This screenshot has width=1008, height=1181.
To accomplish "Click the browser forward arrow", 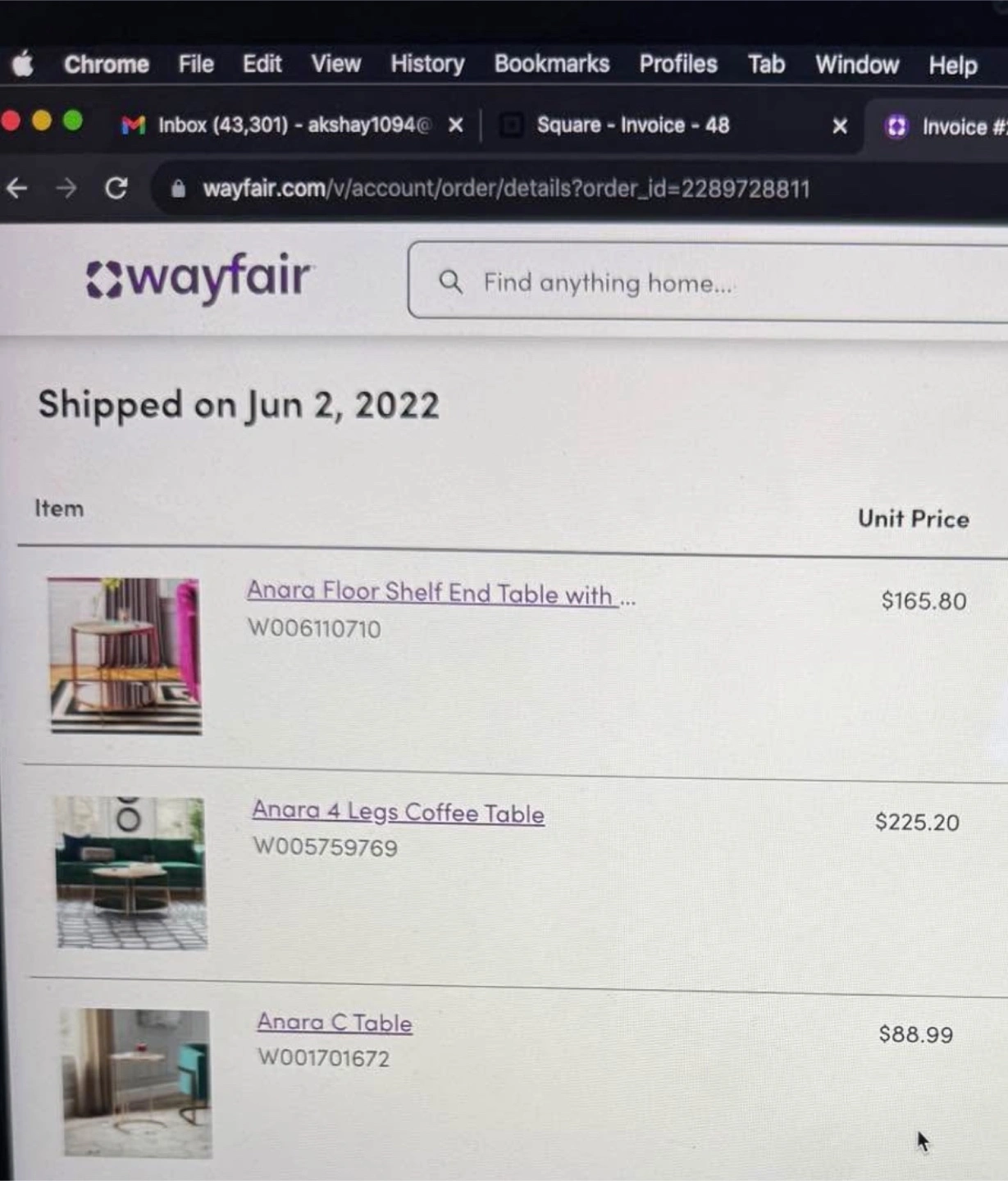I will 66,189.
